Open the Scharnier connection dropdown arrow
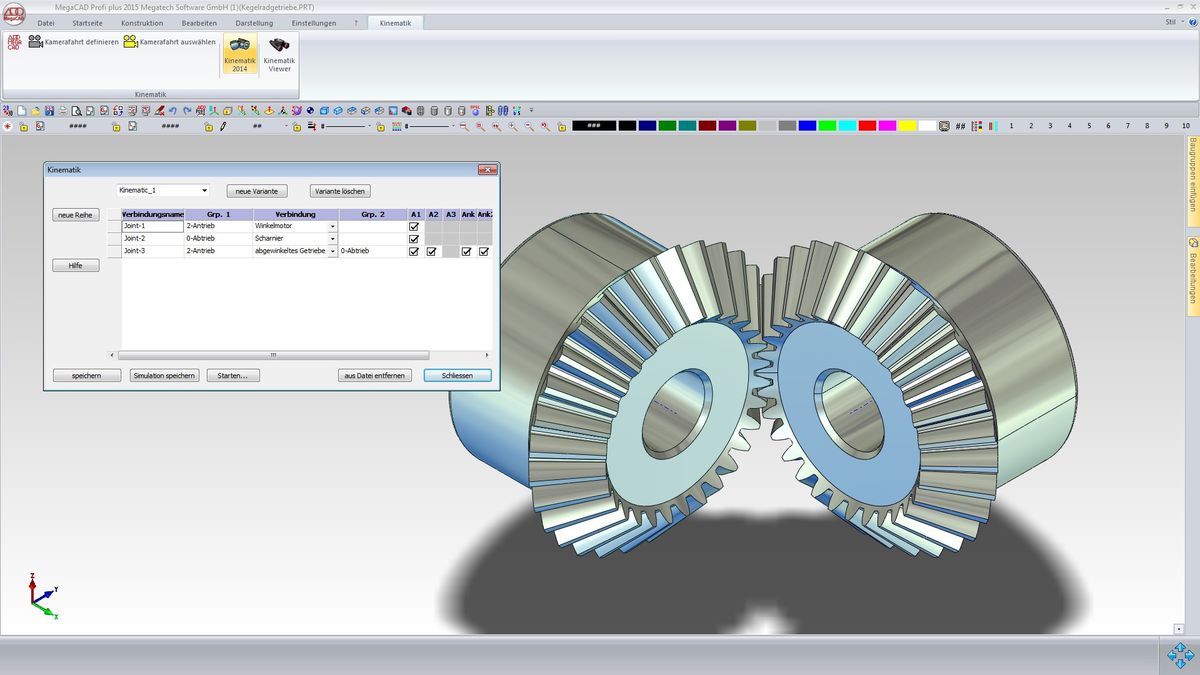 click(332, 239)
